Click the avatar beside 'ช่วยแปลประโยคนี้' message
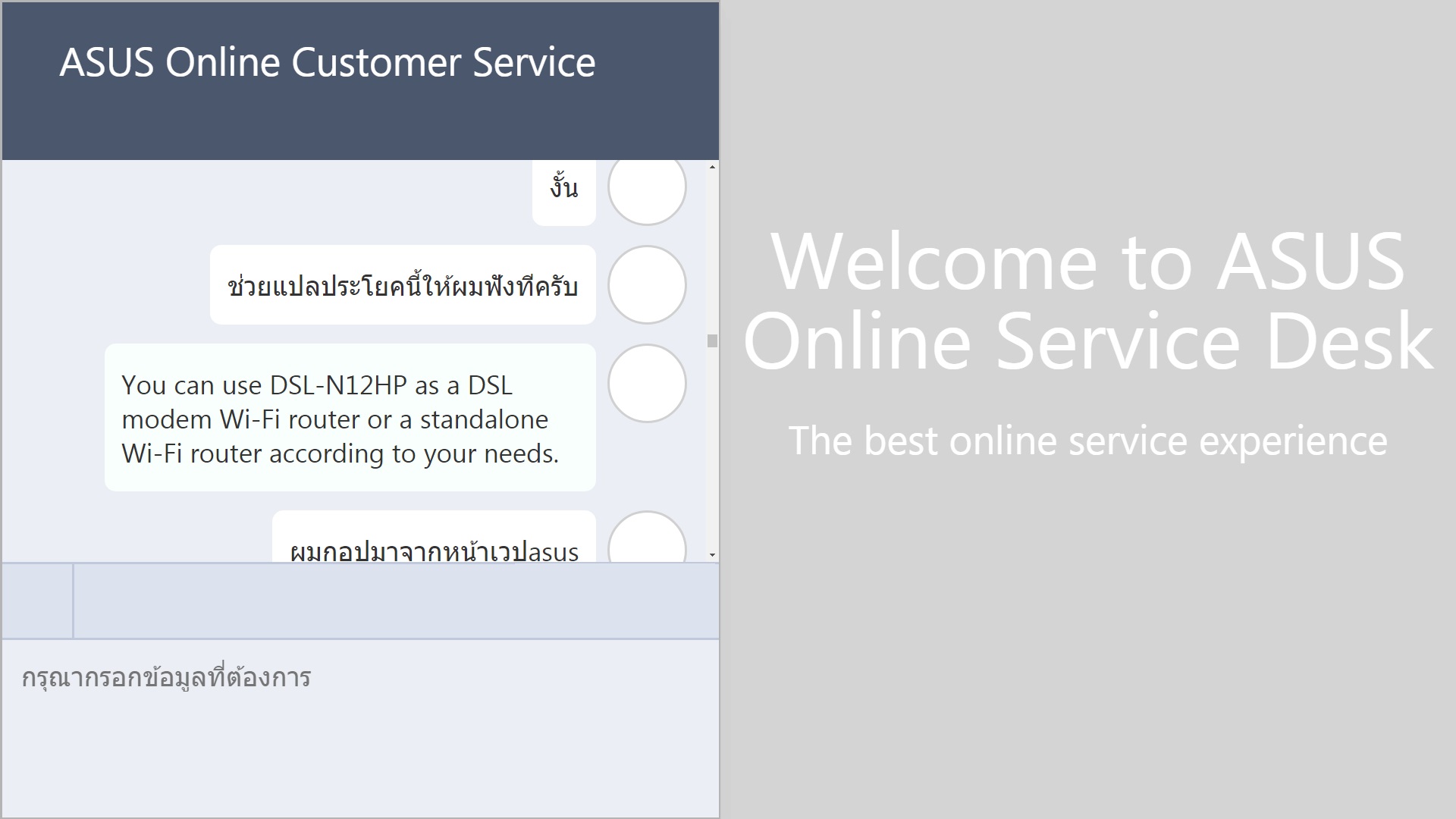1456x819 pixels. (647, 284)
